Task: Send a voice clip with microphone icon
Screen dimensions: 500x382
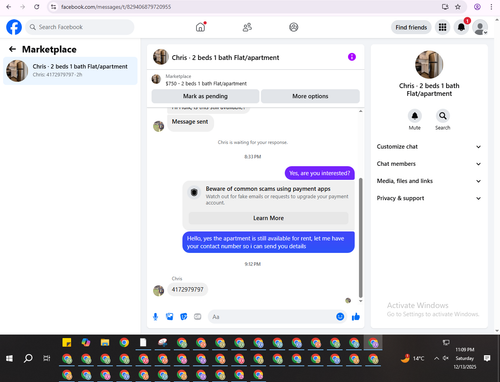Action: (x=155, y=317)
